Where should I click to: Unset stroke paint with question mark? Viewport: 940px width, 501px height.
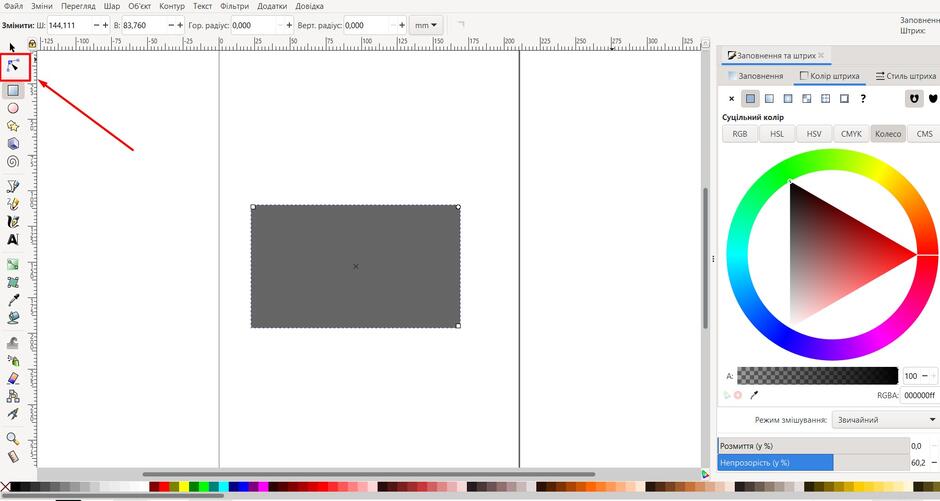pyautogui.click(x=863, y=99)
